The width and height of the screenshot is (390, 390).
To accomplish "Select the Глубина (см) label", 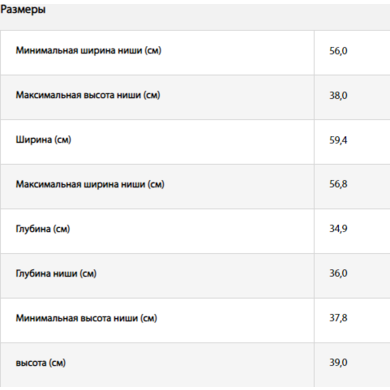I will (x=43, y=229).
